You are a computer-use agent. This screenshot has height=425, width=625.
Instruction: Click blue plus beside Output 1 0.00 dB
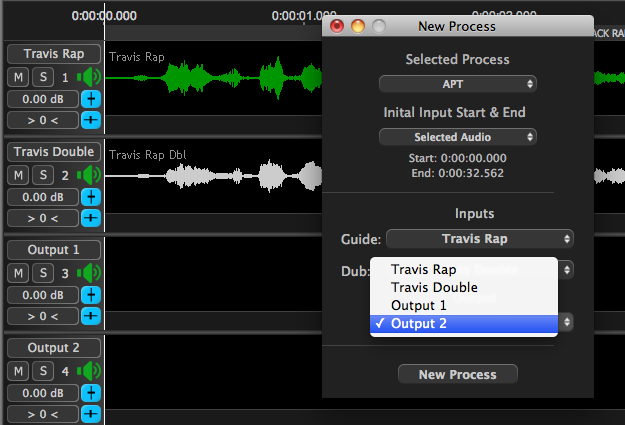[x=91, y=294]
